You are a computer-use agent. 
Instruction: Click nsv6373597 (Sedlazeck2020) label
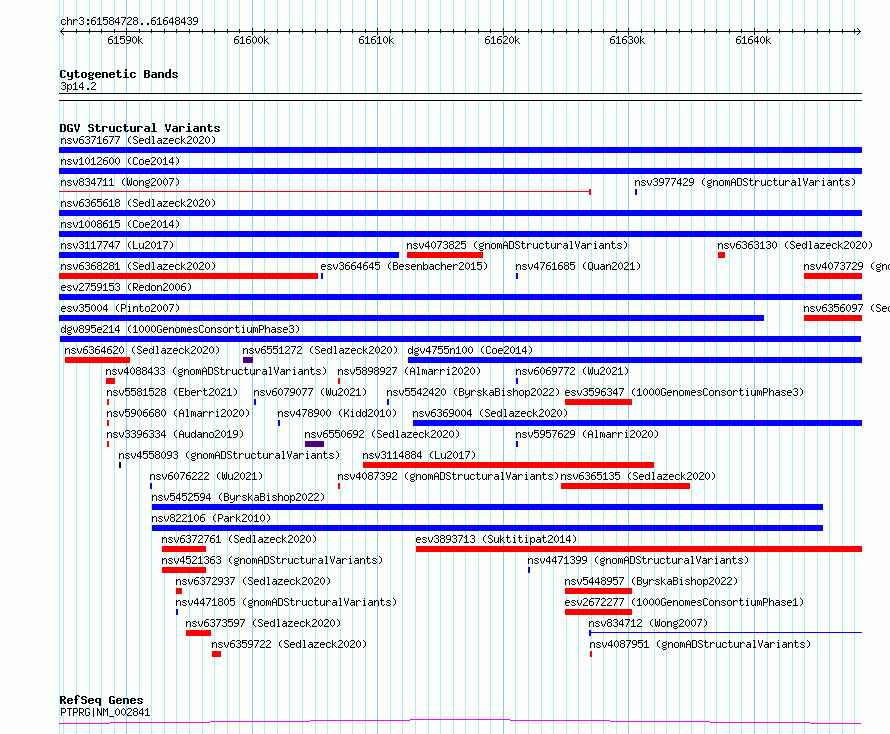263,623
